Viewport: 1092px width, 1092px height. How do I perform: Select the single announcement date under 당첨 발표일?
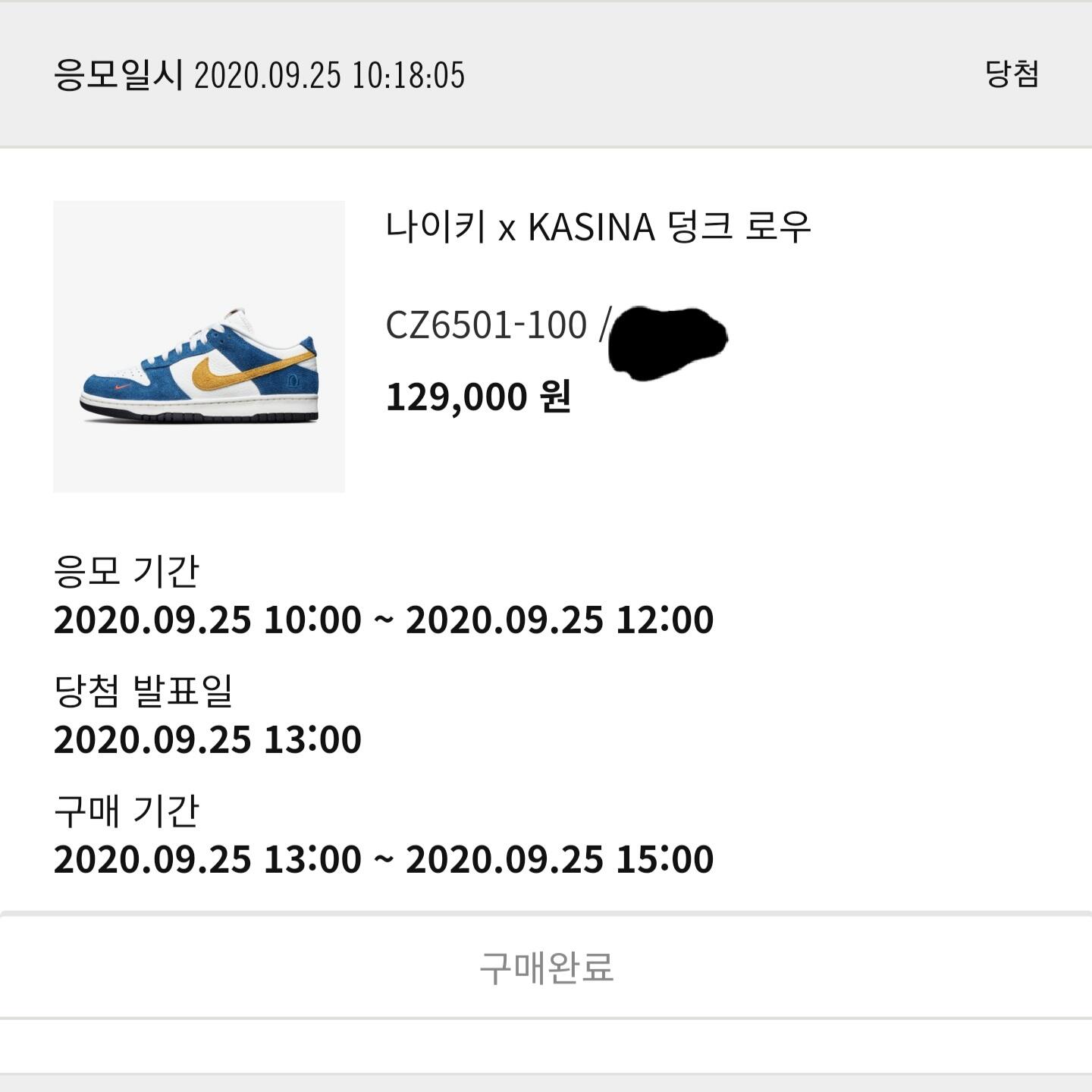coord(207,739)
